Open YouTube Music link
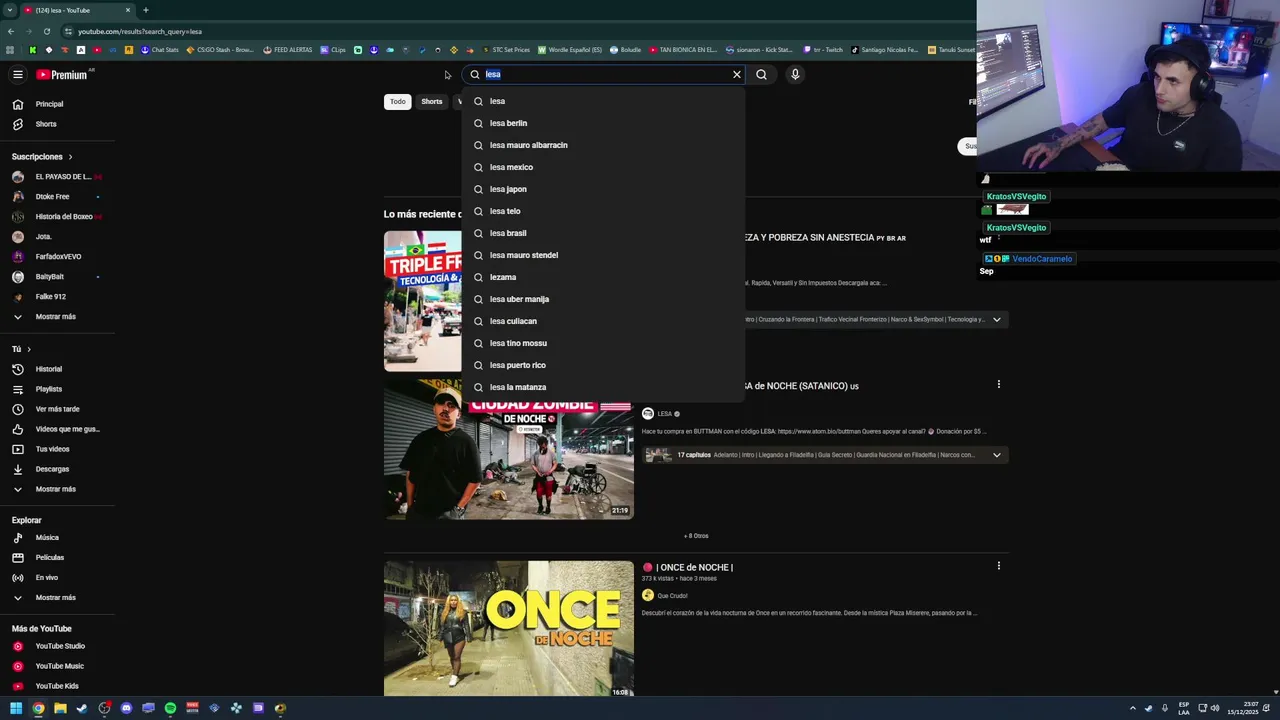This screenshot has height=720, width=1280. tap(59, 666)
